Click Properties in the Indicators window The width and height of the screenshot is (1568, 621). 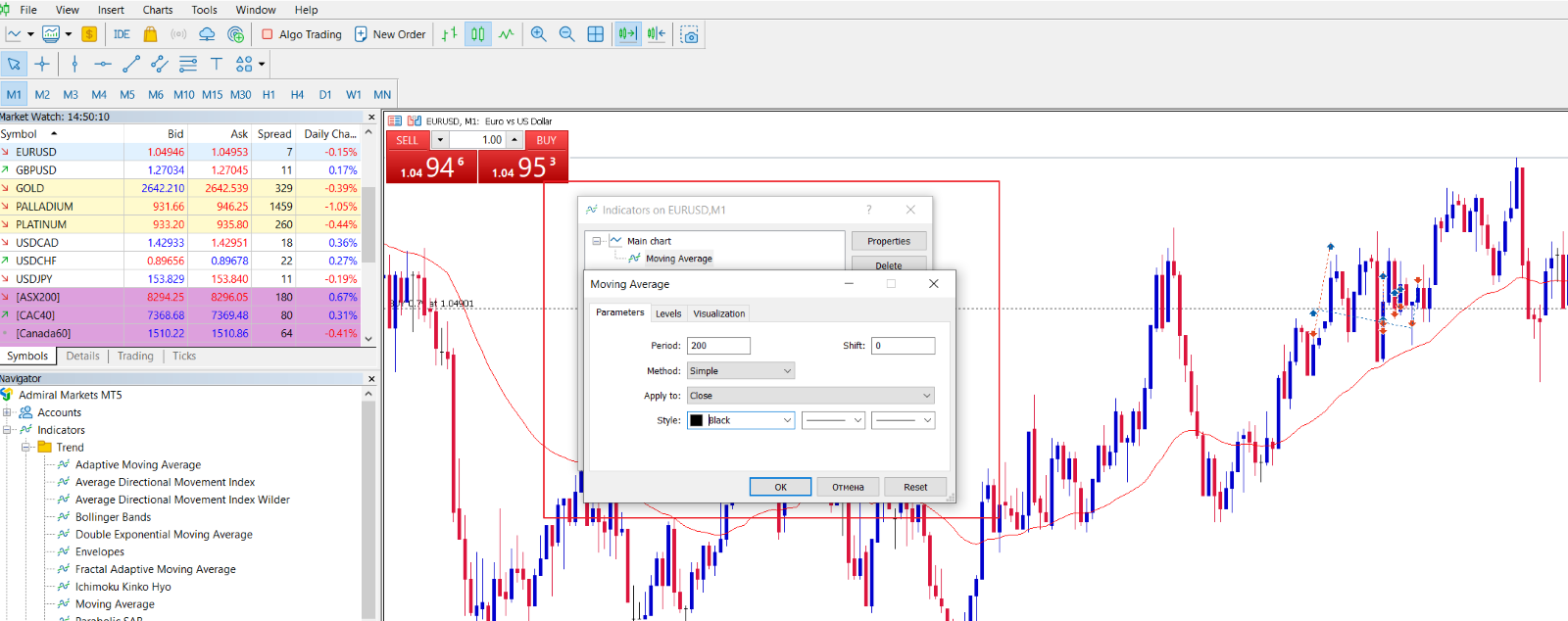coord(889,241)
